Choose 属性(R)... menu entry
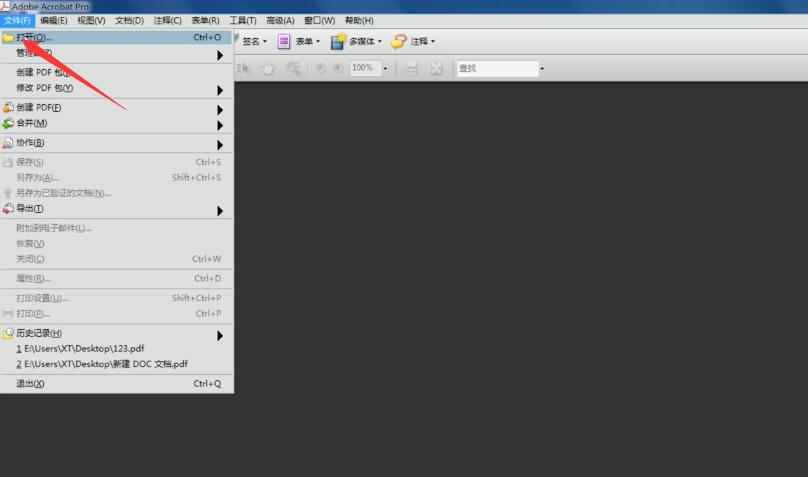The image size is (808, 477). [116, 279]
